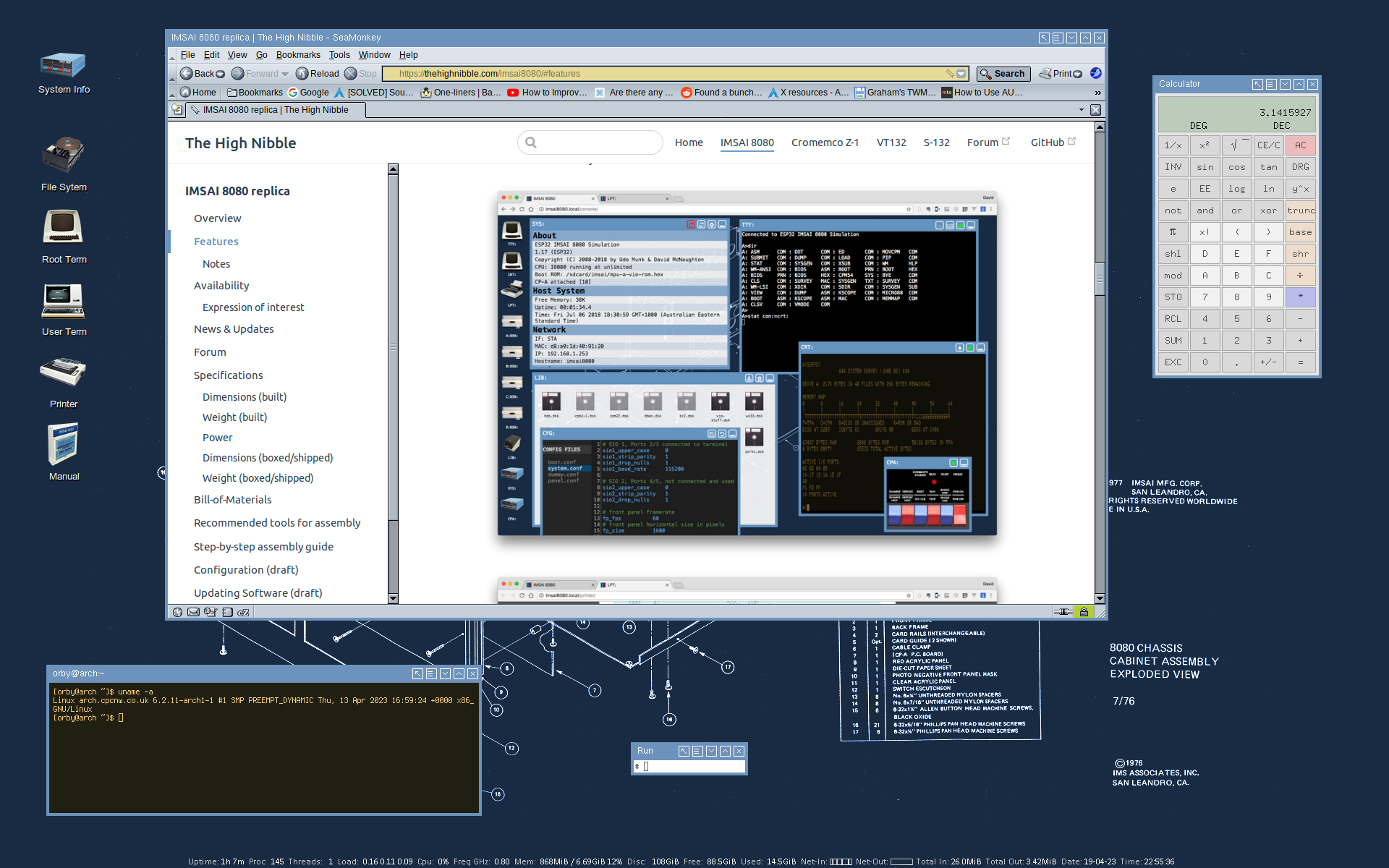Click the calculator multiply button
Image resolution: width=1389 pixels, height=868 pixels.
click(1300, 297)
